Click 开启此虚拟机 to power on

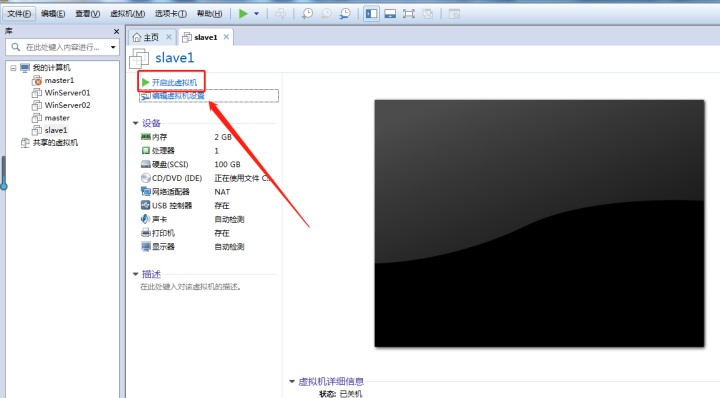coord(174,82)
